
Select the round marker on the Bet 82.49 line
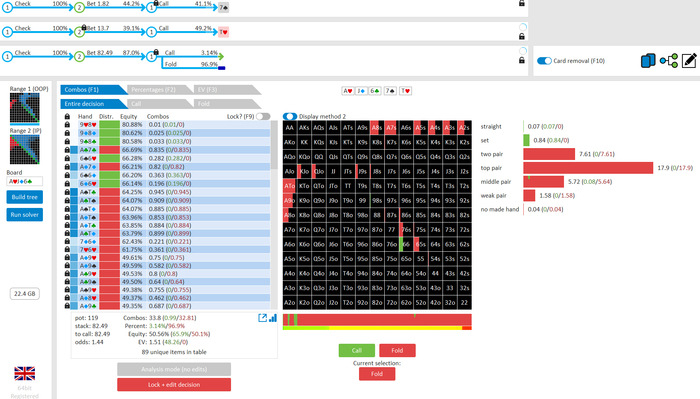pyautogui.click(x=523, y=51)
